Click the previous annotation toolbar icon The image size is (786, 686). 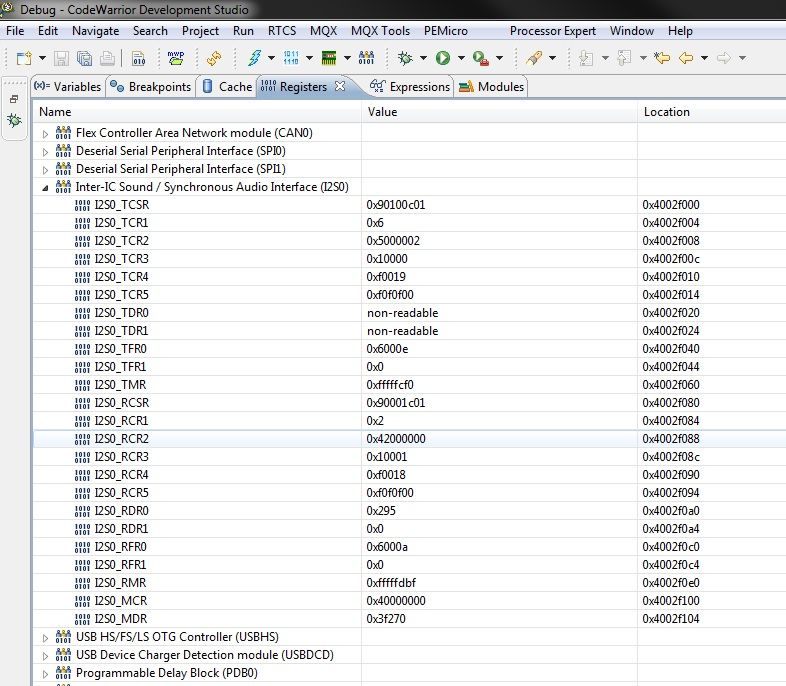624,58
